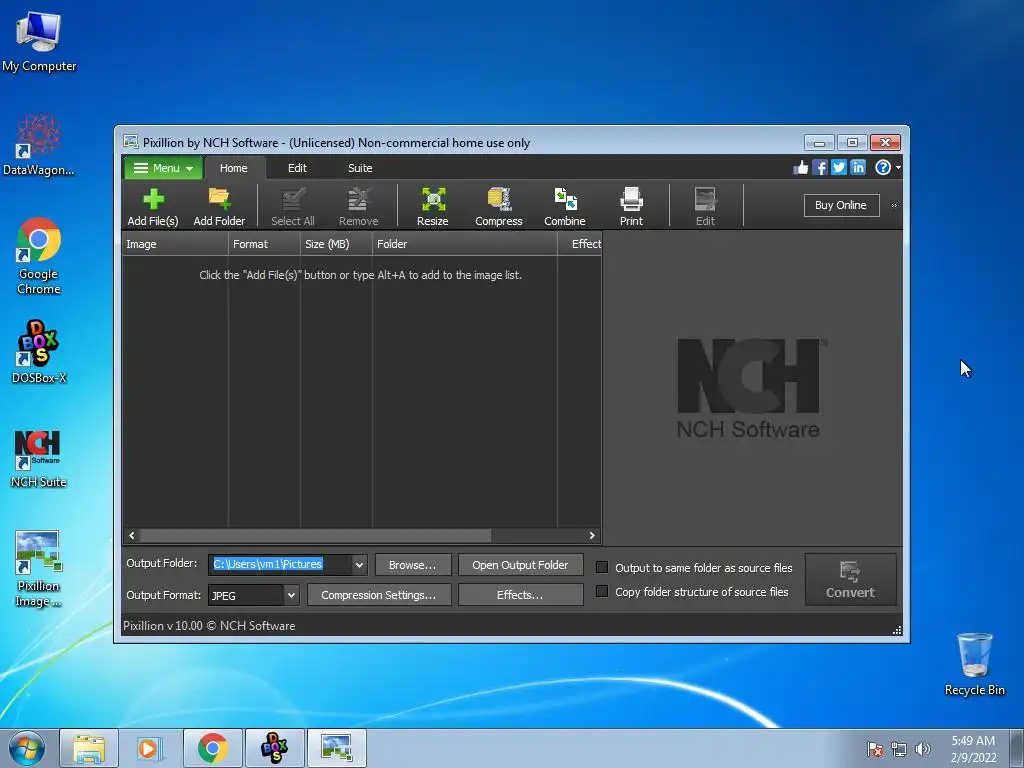This screenshot has width=1024, height=768.
Task: Select the Google Chrome desktop shortcut
Action: 39,256
